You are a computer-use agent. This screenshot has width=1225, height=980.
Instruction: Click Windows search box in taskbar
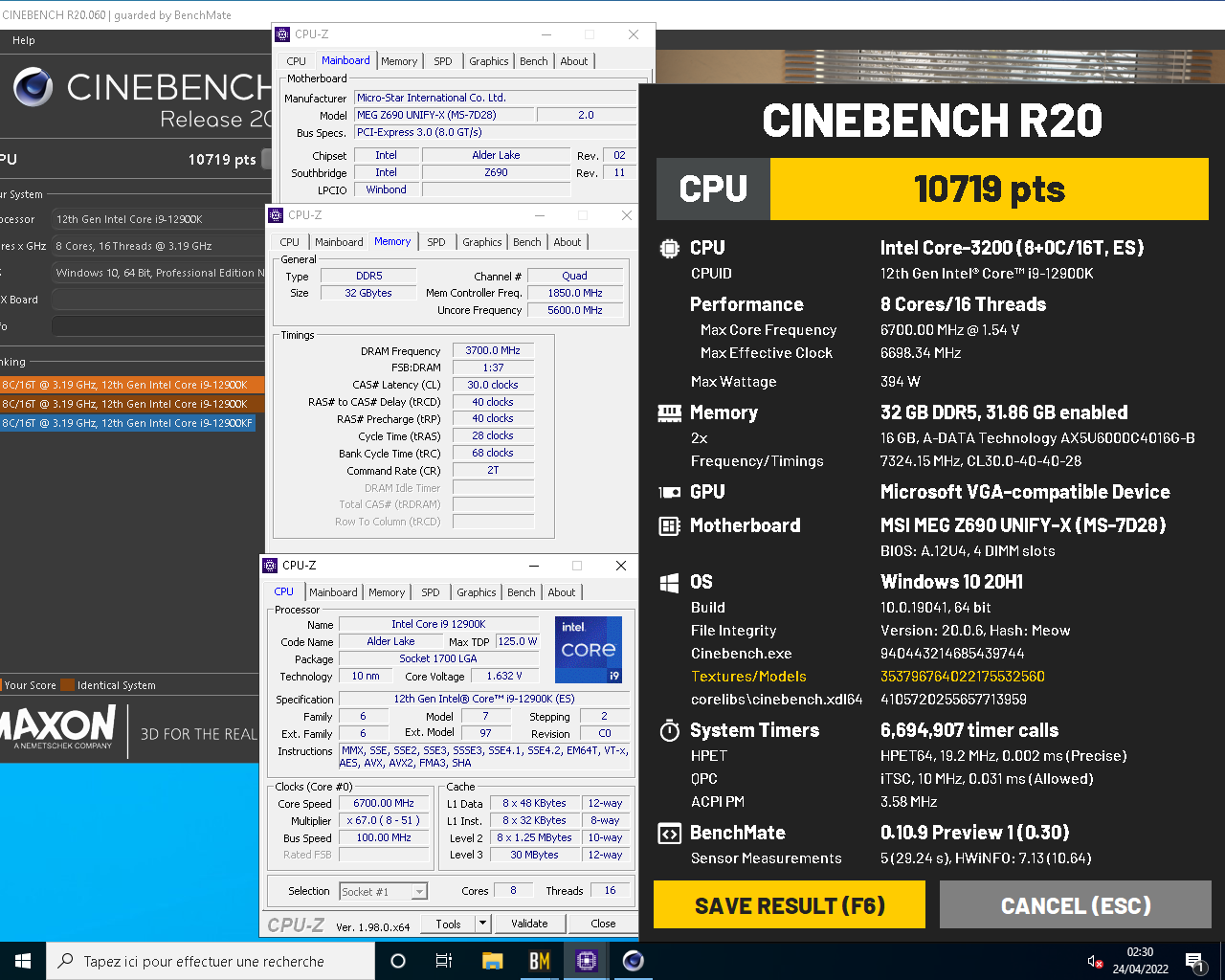tap(211, 961)
